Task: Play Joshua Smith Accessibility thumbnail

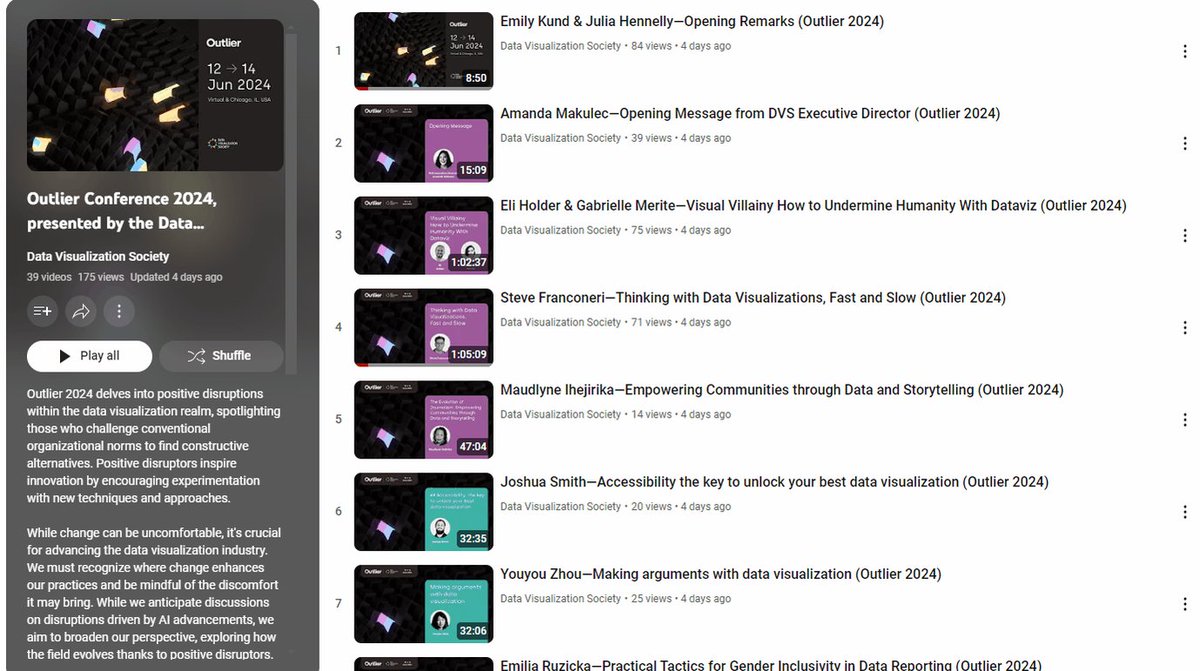Action: [x=424, y=511]
